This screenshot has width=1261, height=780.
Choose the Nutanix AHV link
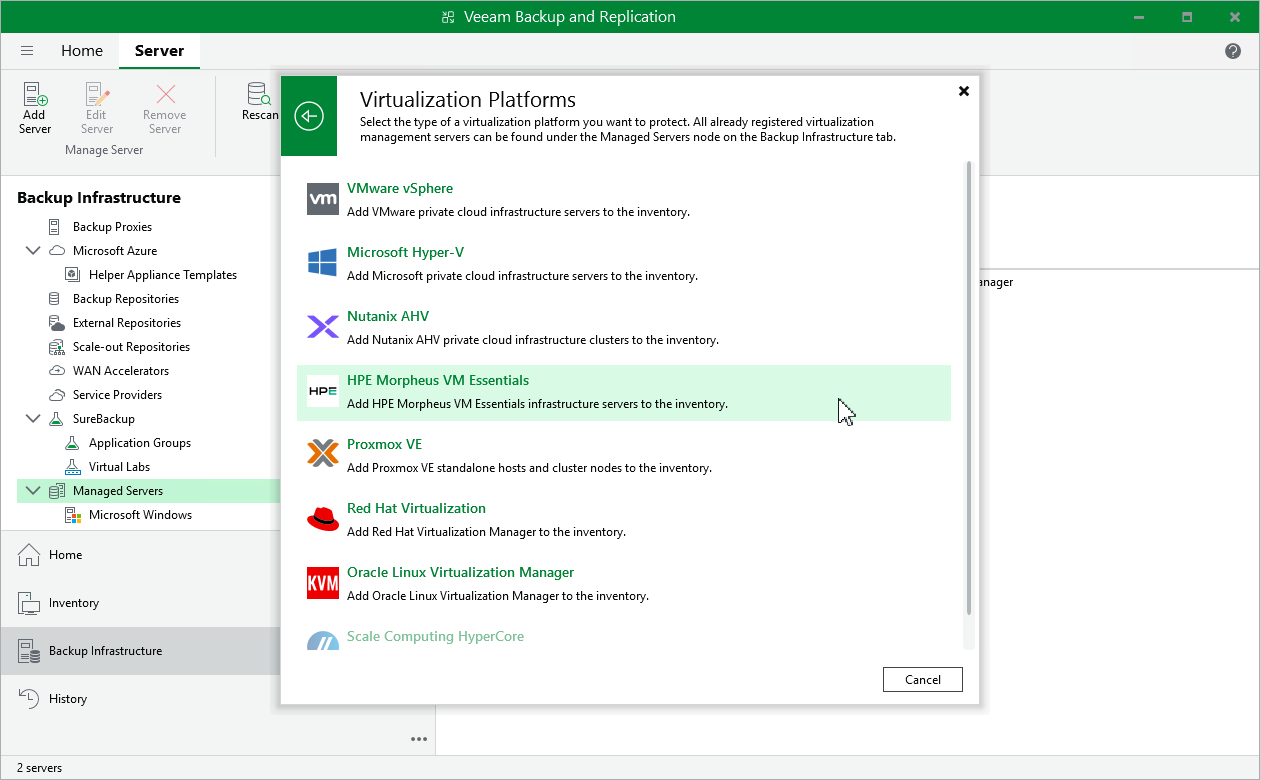(x=388, y=317)
